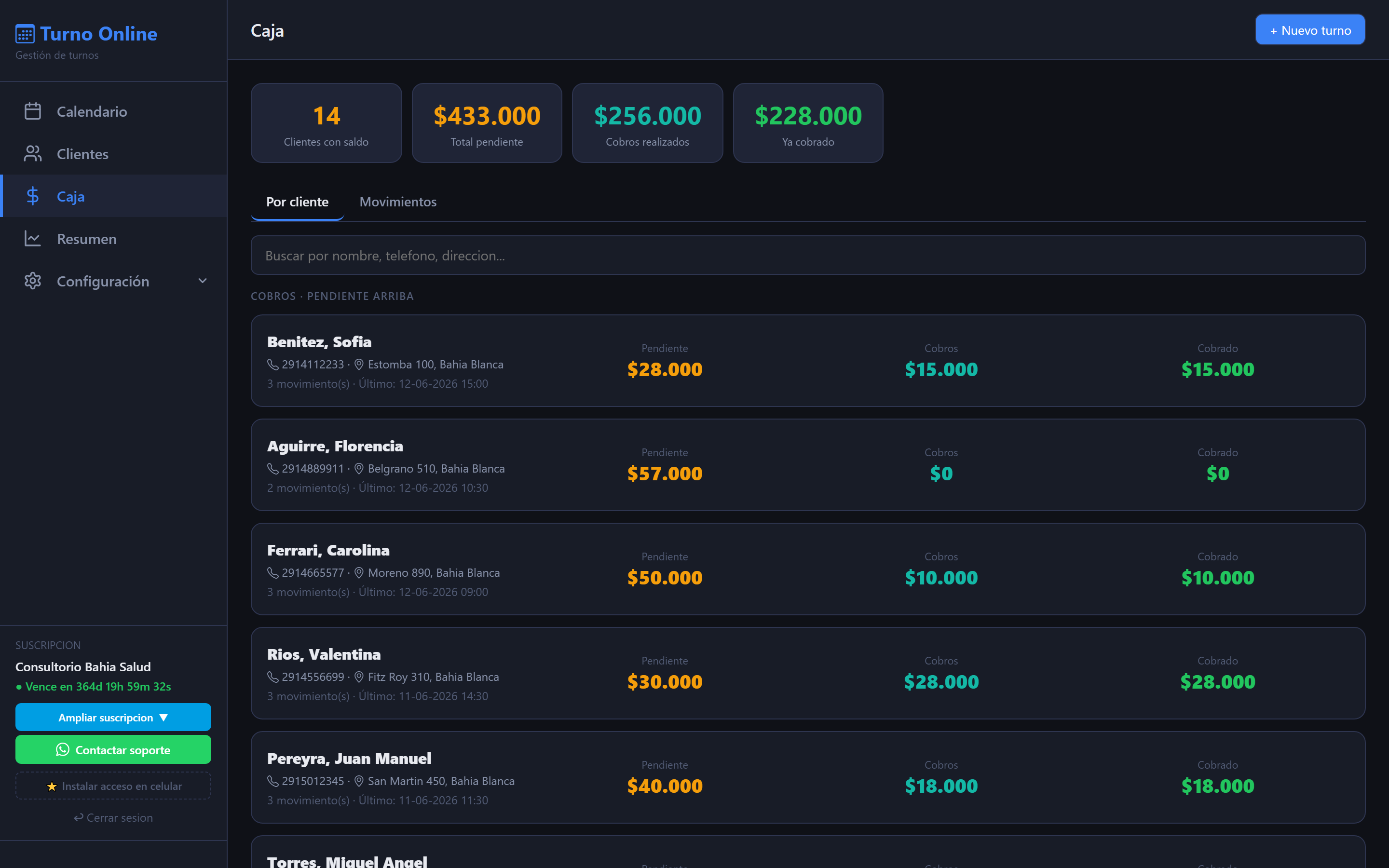The height and width of the screenshot is (868, 1389).
Task: Click phone number 2914889911
Action: (313, 469)
